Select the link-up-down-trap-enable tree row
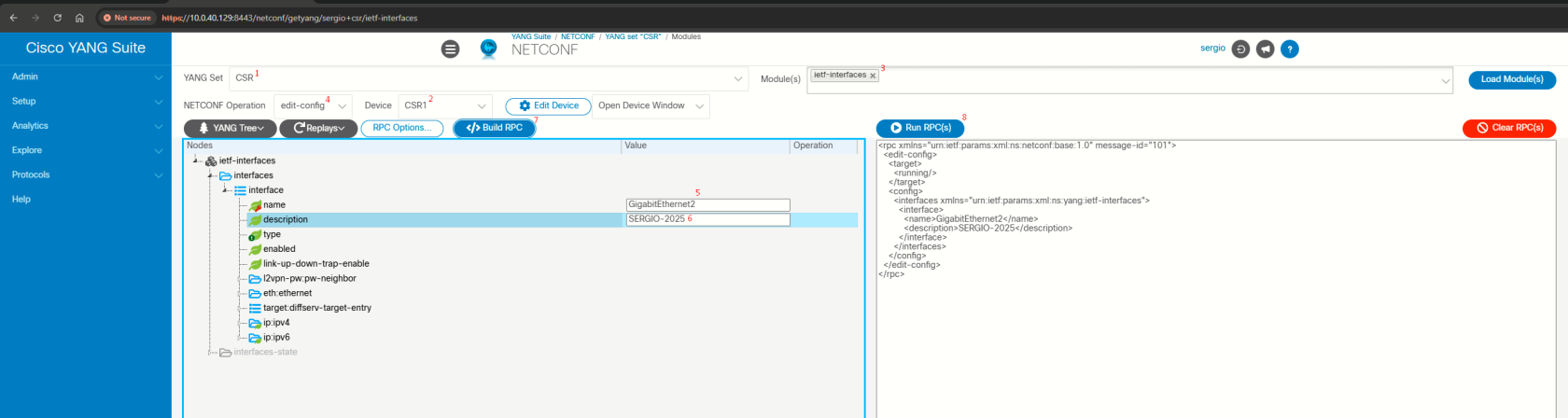 point(315,264)
